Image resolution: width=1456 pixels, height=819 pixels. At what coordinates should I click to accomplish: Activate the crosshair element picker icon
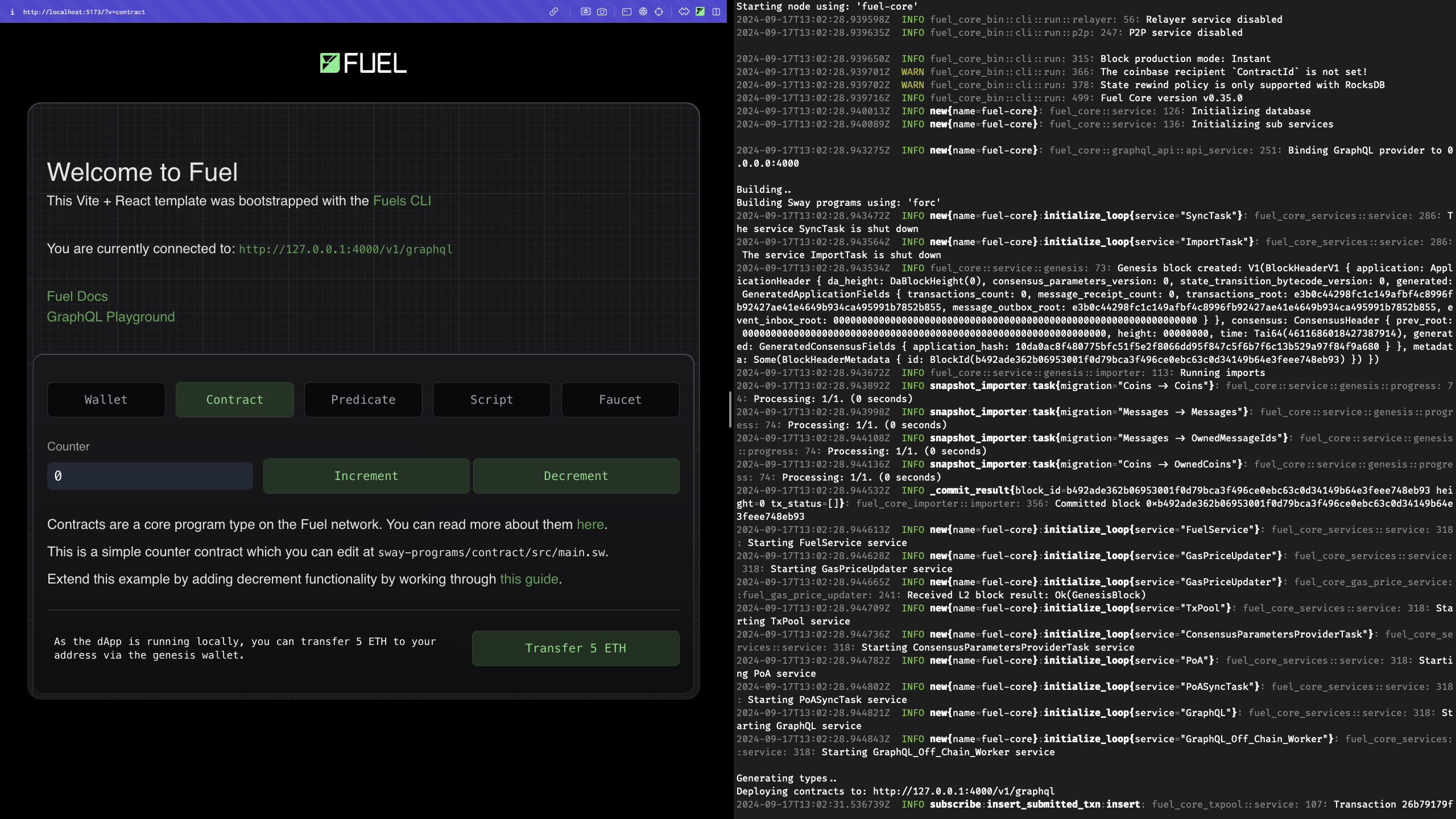point(659,11)
